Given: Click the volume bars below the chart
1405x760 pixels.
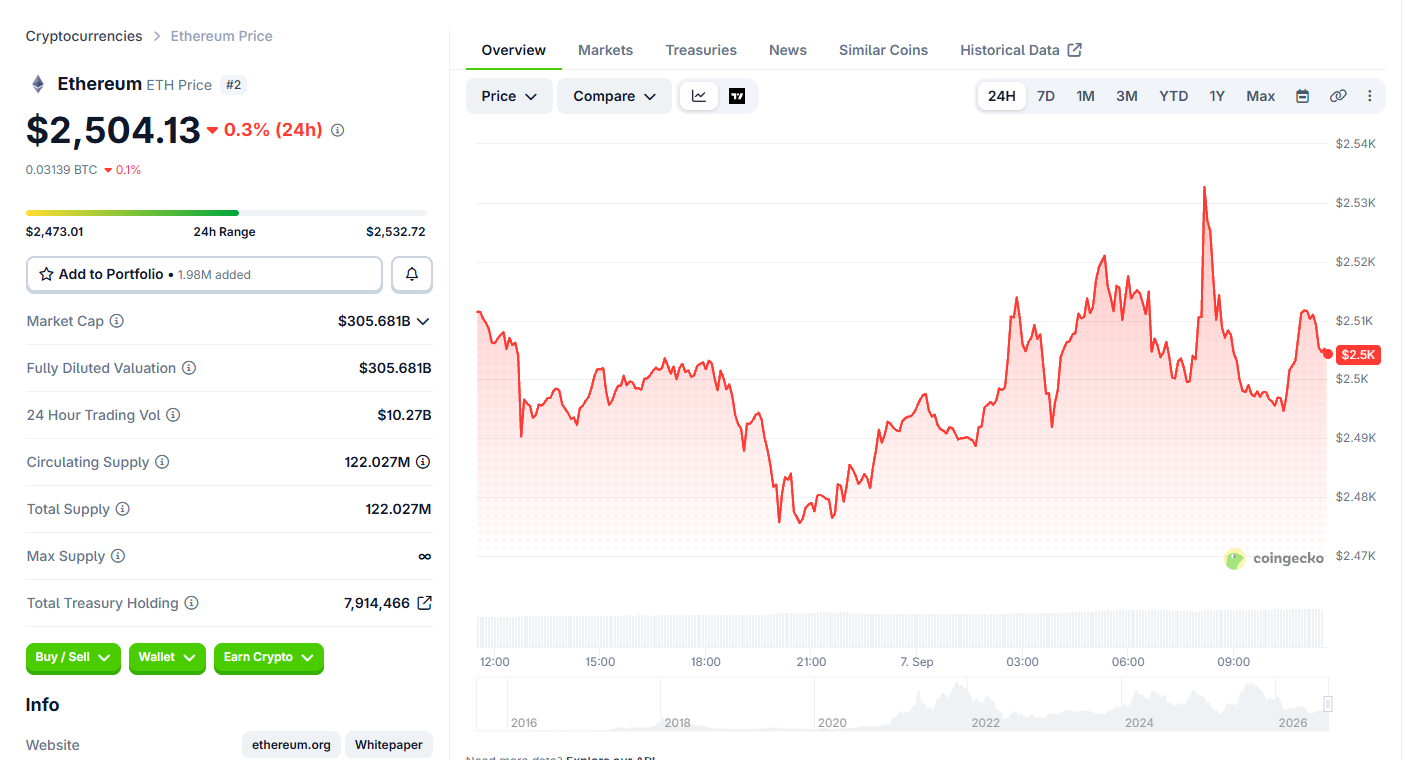Looking at the screenshot, I should [901, 629].
